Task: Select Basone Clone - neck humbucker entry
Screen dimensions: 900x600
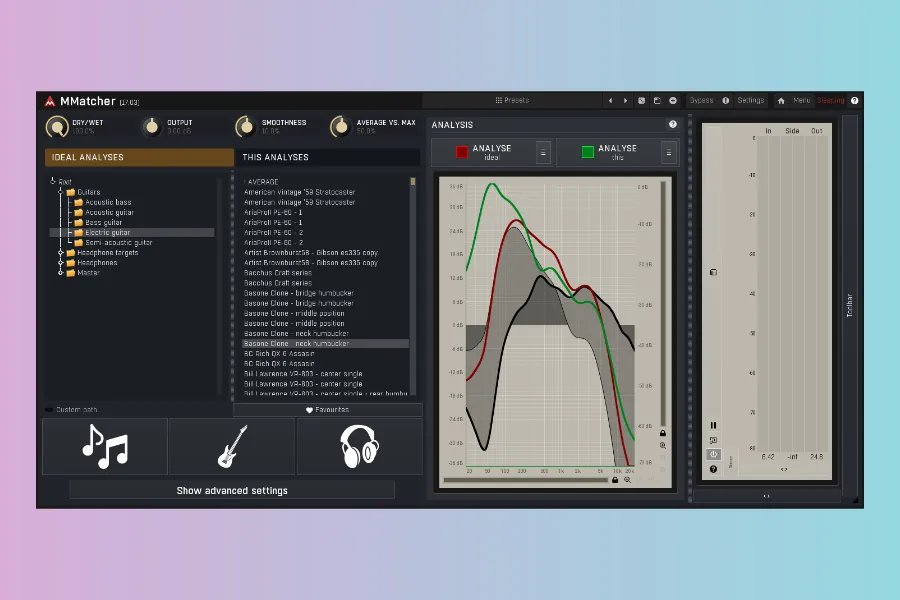Action: click(296, 344)
